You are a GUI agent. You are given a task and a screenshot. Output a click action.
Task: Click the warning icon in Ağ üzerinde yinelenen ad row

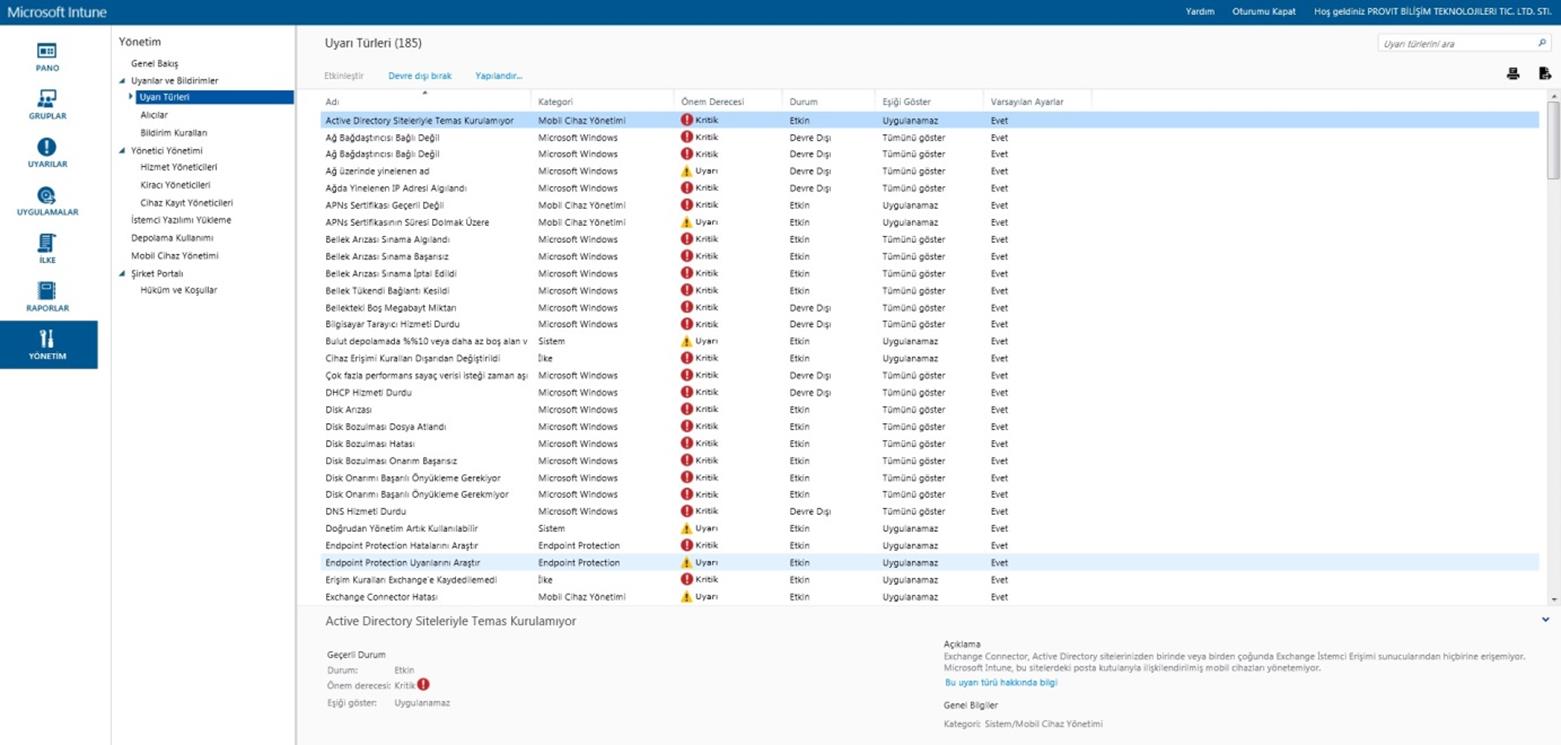tap(687, 171)
